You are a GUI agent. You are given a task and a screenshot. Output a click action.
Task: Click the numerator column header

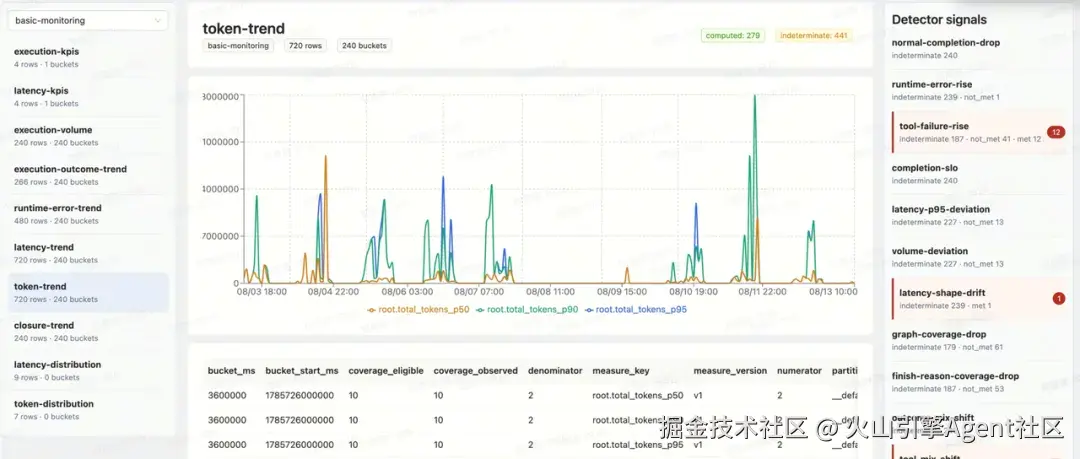(x=800, y=371)
